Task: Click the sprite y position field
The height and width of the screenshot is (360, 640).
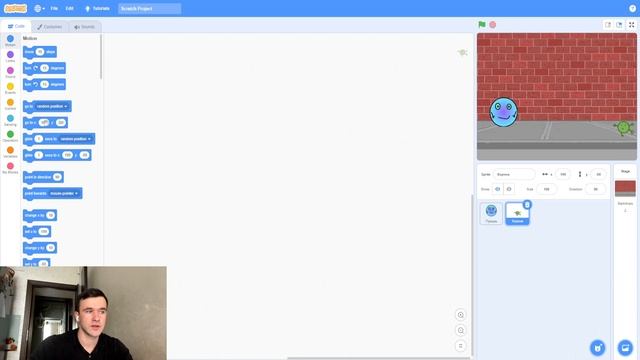Action: 598,174
